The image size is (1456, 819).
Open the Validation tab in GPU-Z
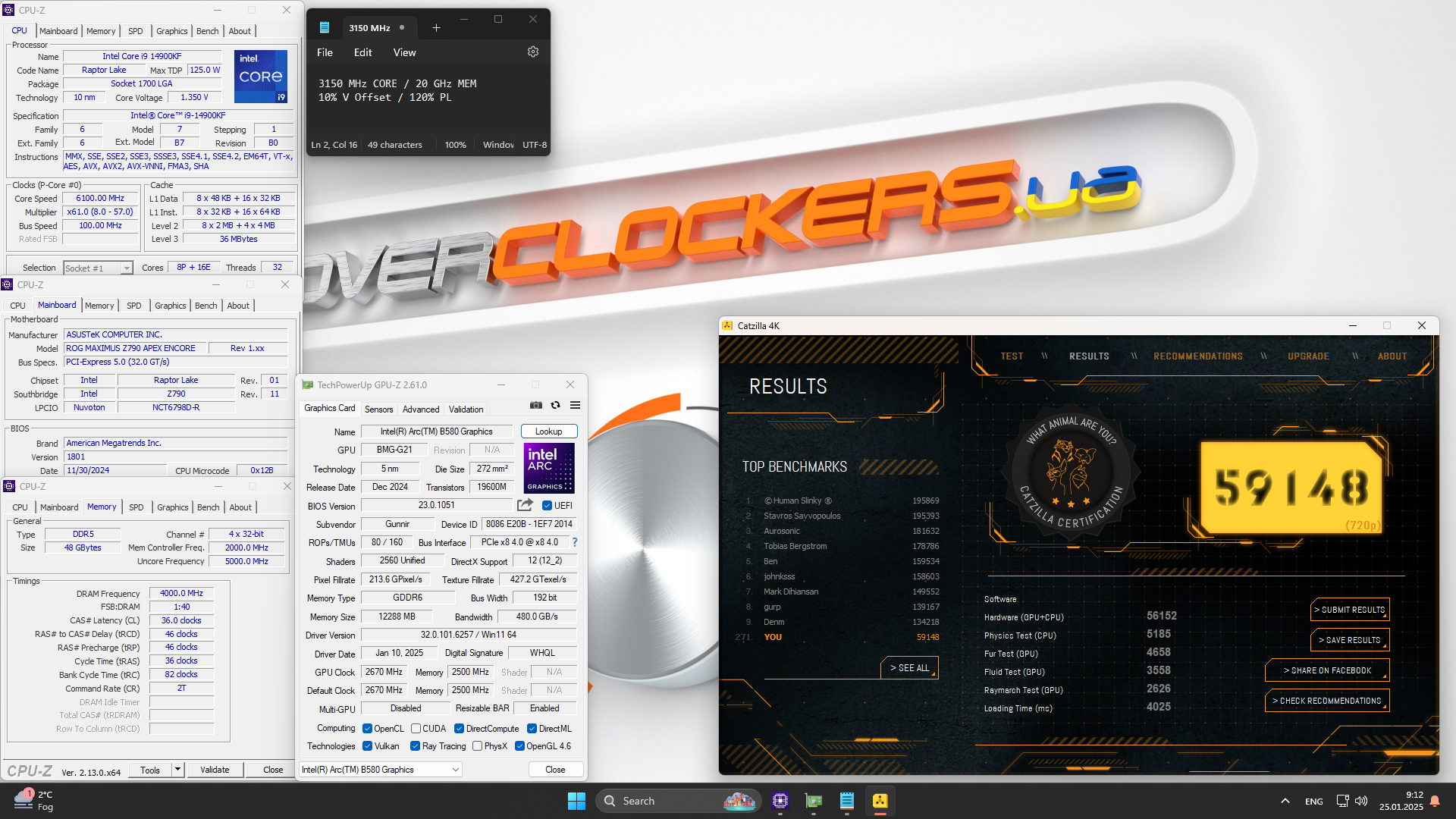466,409
